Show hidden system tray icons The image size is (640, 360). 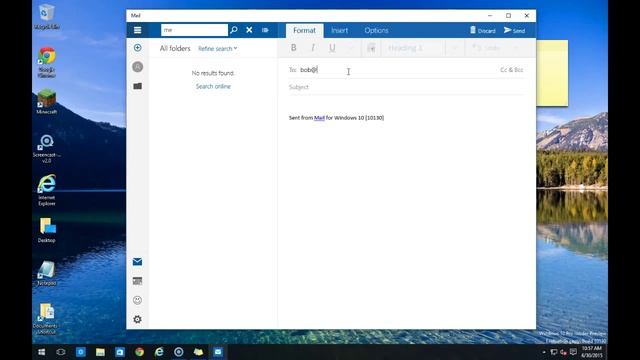pyautogui.click(x=544, y=352)
